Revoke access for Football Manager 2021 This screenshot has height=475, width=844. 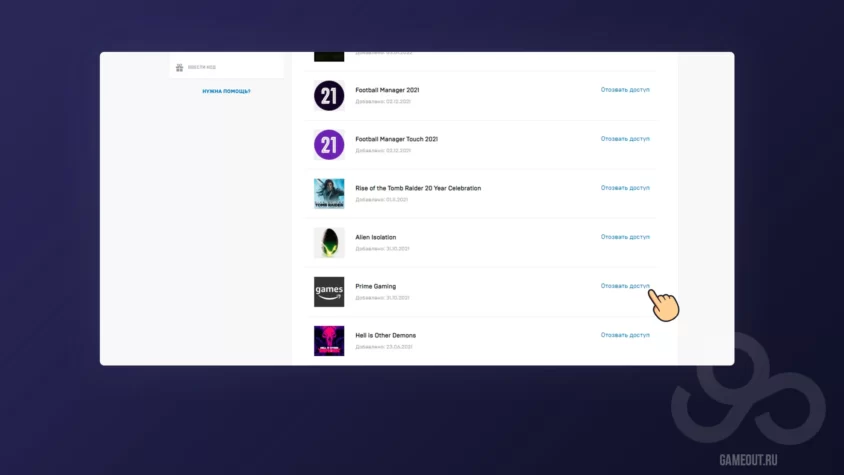625,90
